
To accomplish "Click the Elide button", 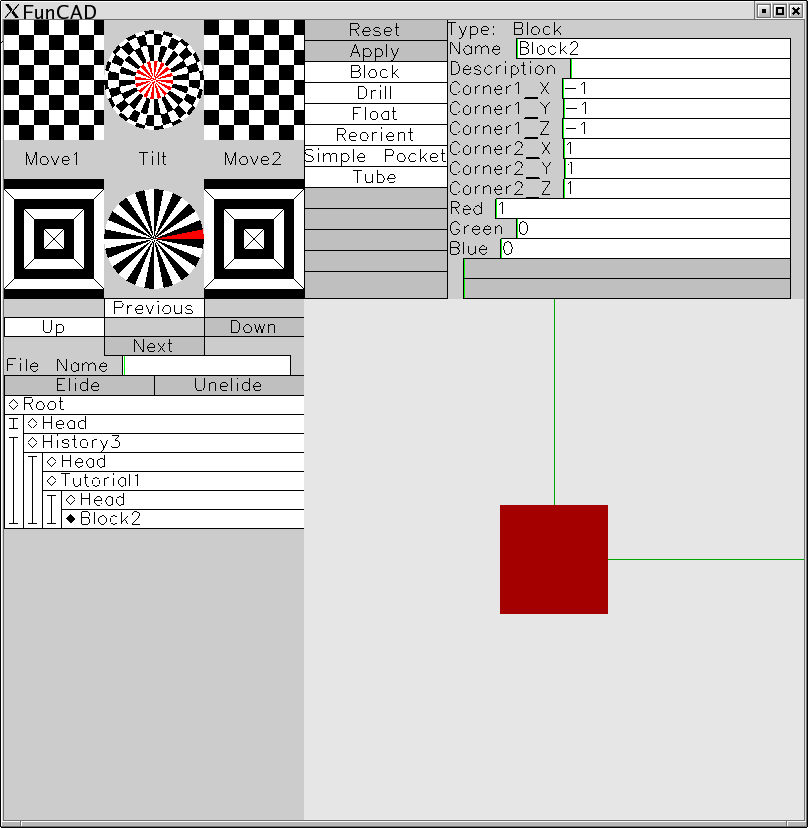I will click(x=79, y=385).
